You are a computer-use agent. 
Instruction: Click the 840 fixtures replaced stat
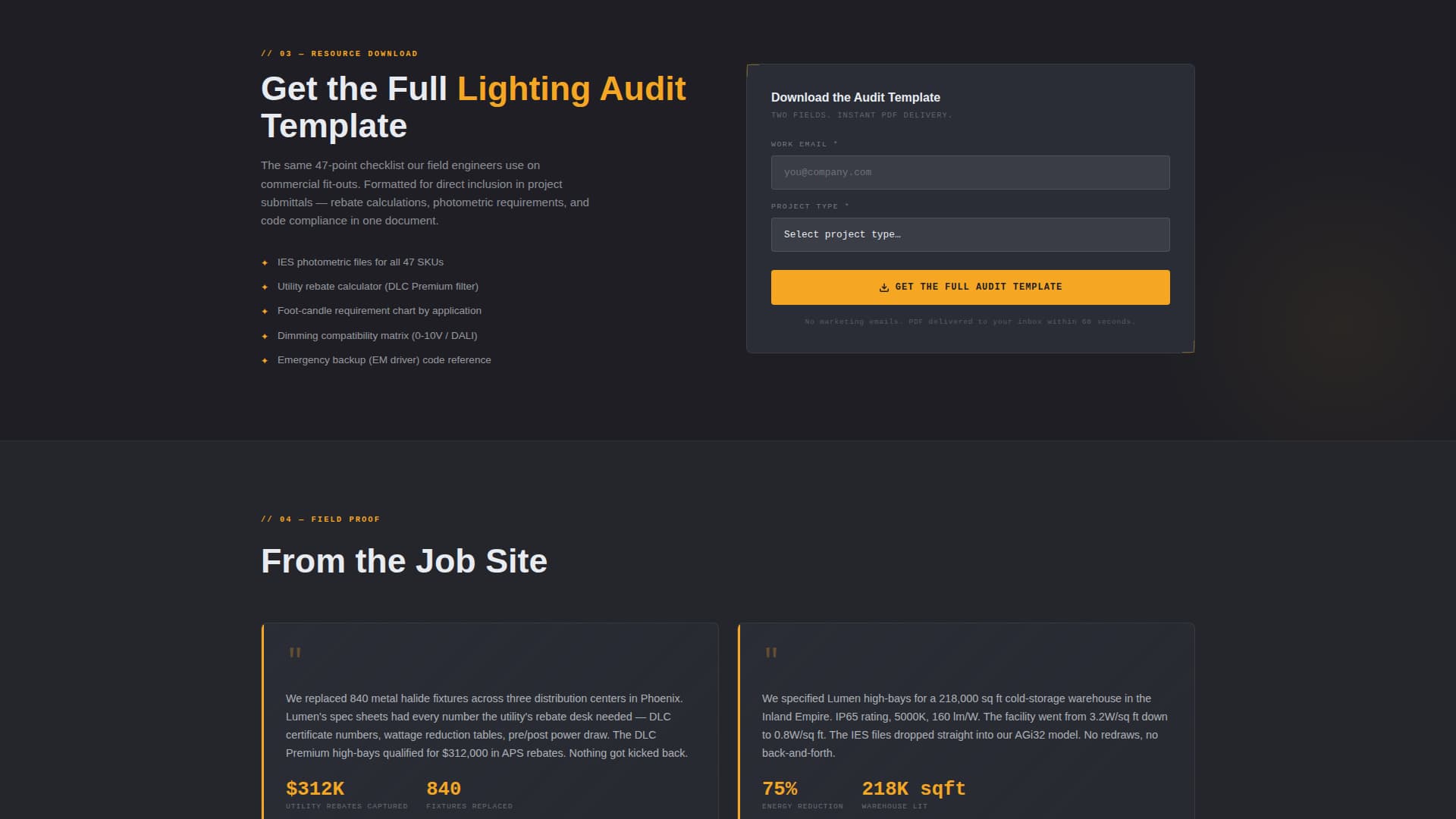[443, 789]
